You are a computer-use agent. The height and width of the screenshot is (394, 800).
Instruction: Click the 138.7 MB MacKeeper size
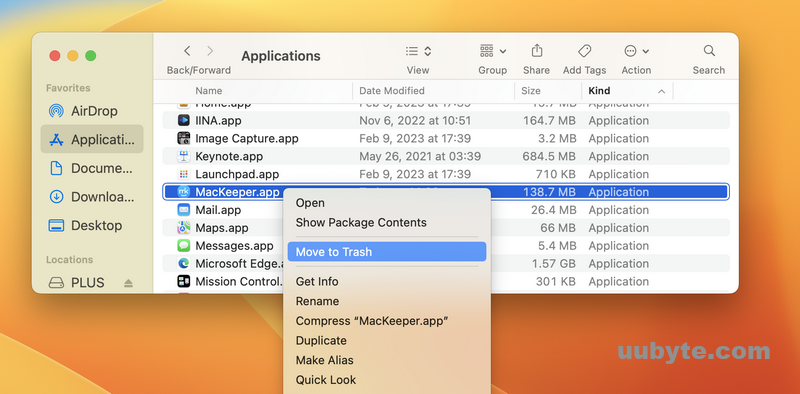coord(549,192)
